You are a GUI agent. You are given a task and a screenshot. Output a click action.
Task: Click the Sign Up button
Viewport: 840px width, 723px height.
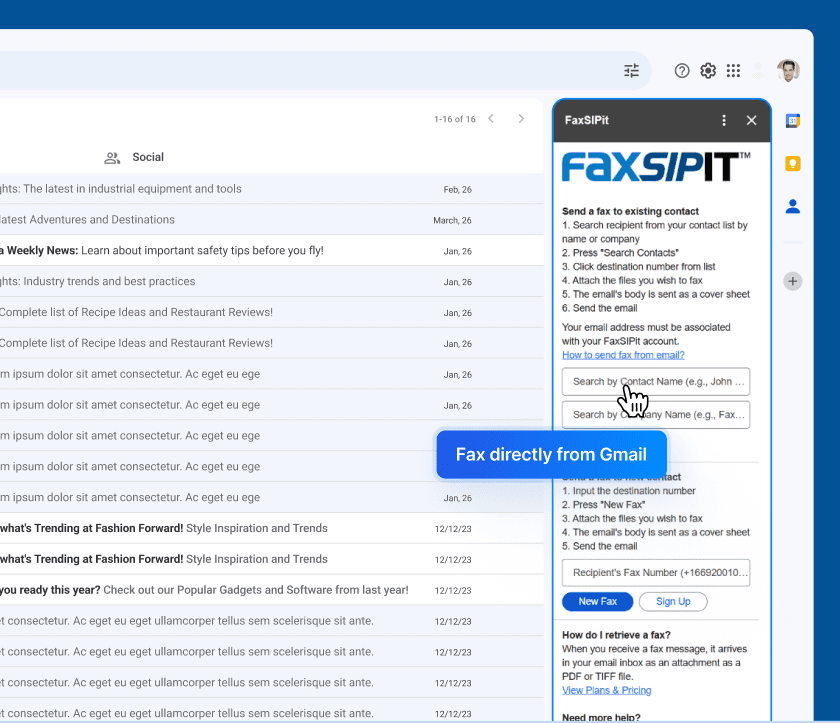pyautogui.click(x=673, y=601)
